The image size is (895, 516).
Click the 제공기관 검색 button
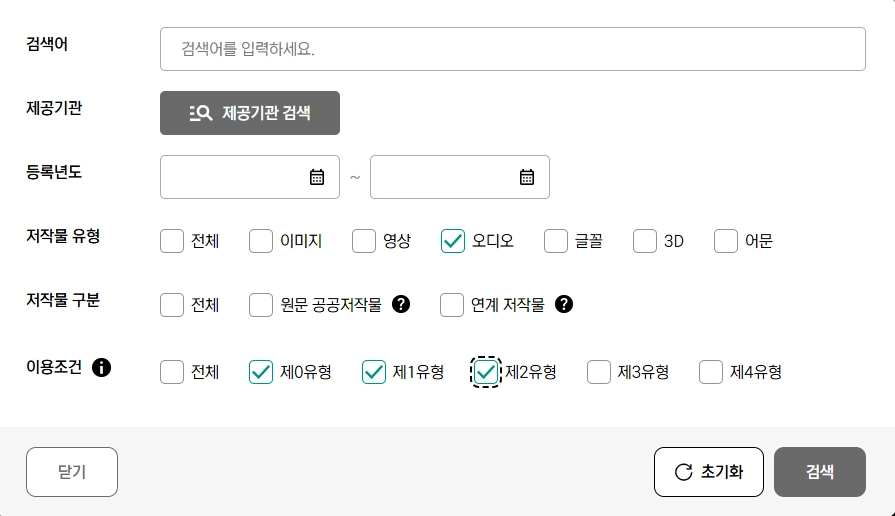(x=250, y=113)
